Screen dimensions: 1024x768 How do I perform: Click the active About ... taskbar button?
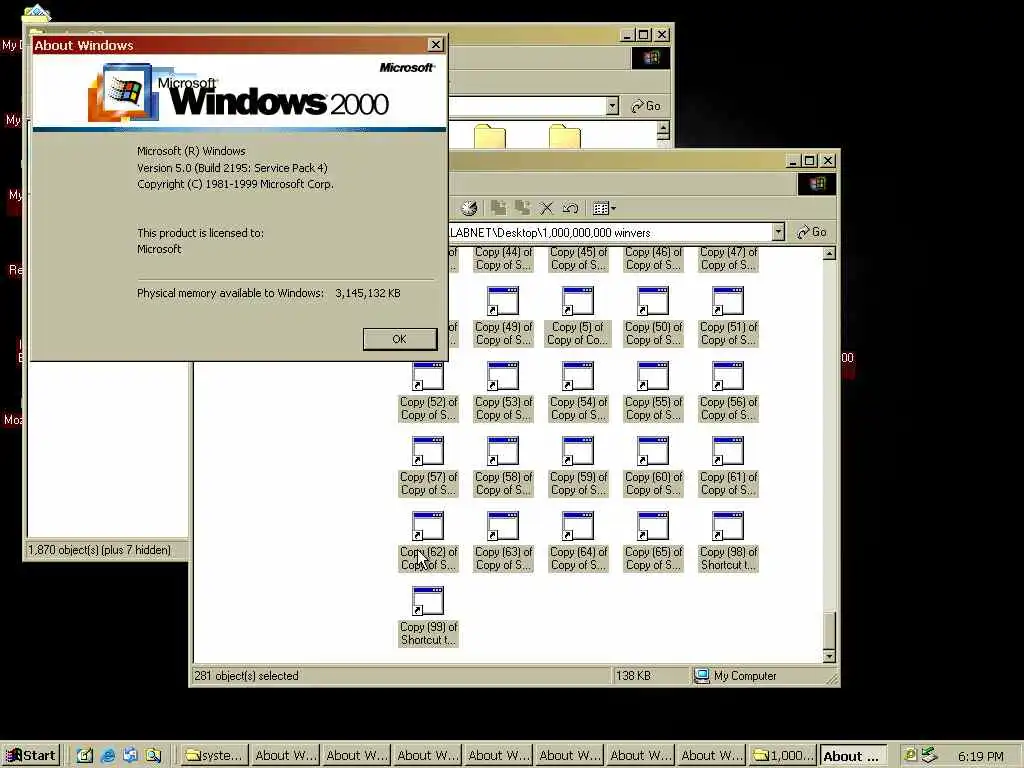click(x=854, y=756)
